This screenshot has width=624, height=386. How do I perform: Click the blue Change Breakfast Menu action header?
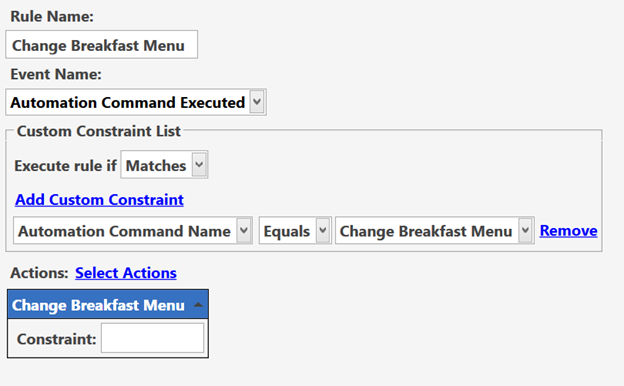pyautogui.click(x=108, y=304)
